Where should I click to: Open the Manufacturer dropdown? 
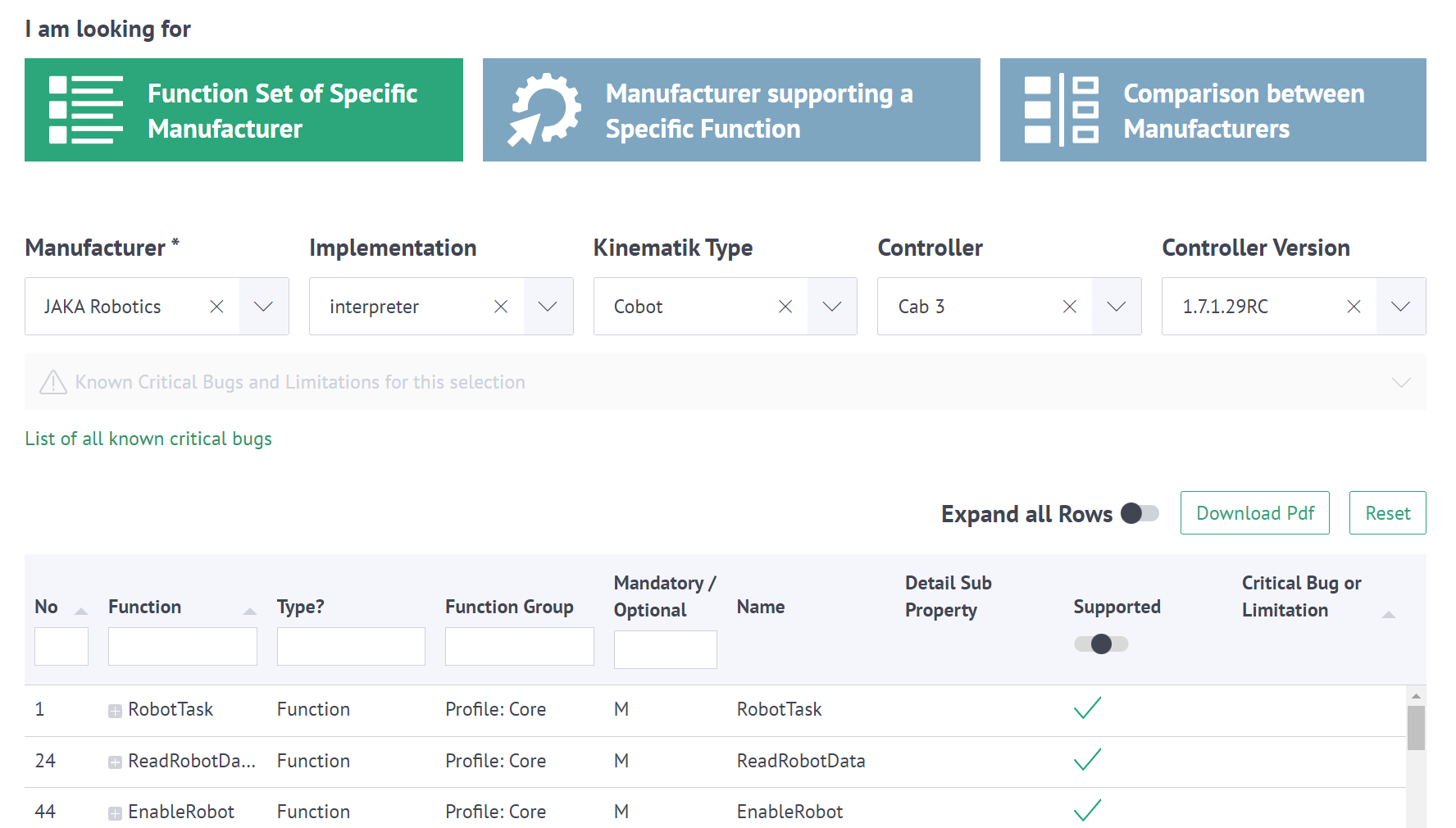click(x=263, y=307)
